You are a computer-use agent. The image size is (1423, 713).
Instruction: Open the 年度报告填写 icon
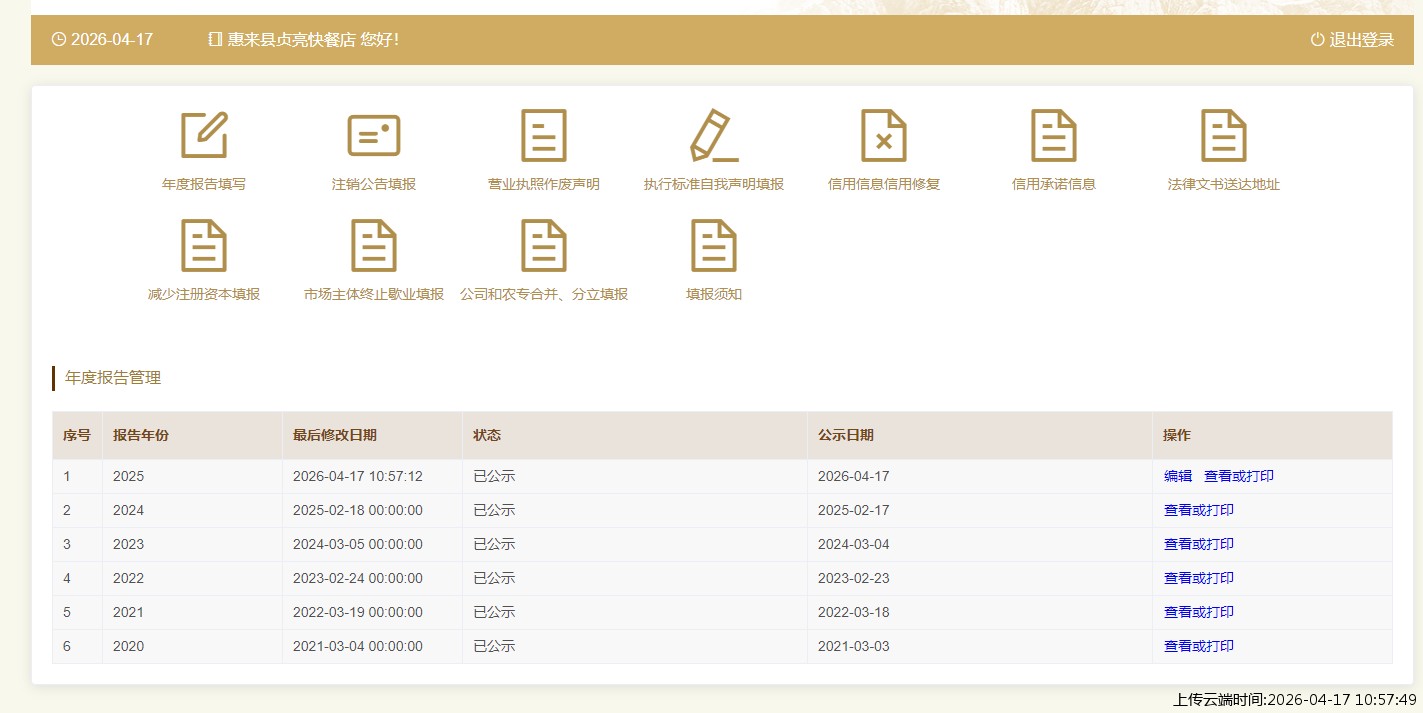pyautogui.click(x=204, y=136)
